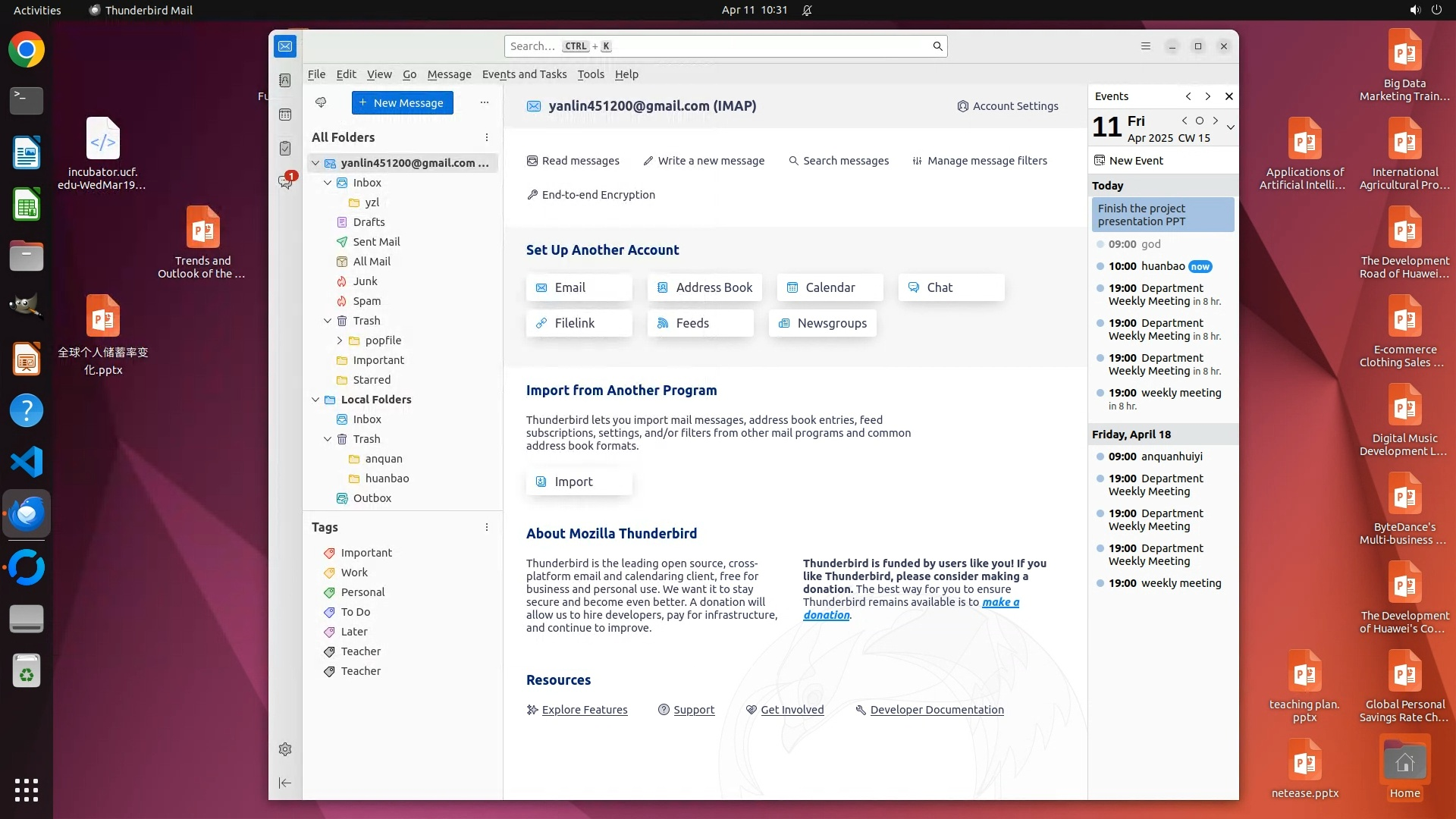Open the Settings gear in spaces toolbar
Screen dimensions: 1456x819
click(x=285, y=749)
